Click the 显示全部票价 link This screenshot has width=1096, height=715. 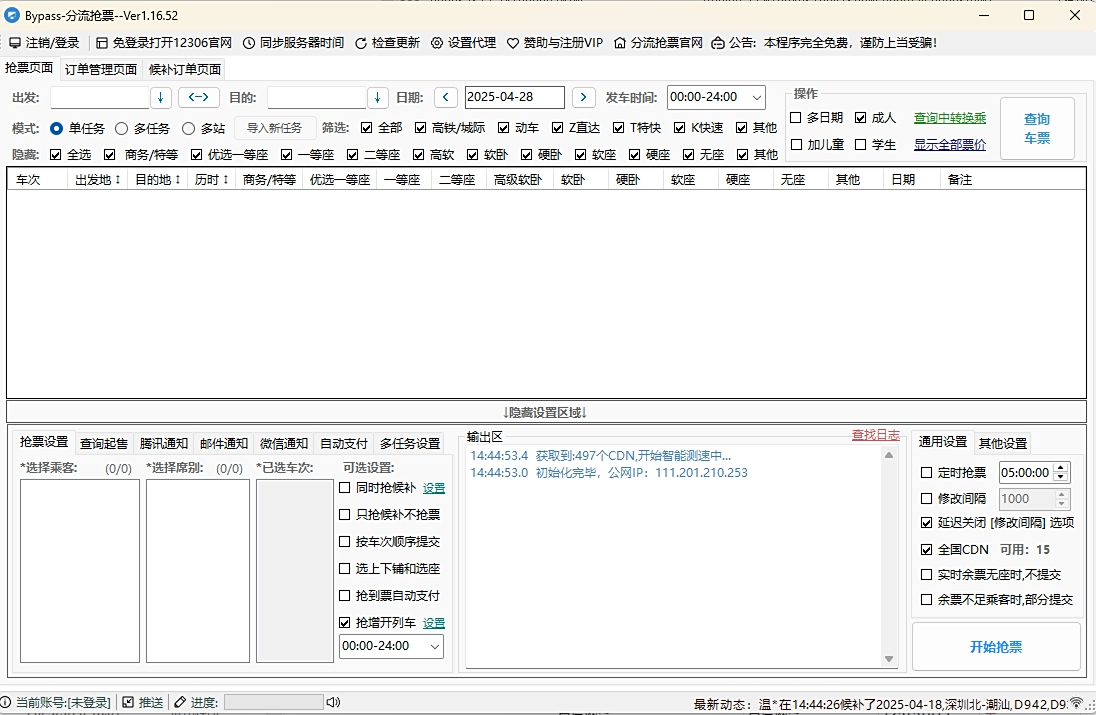[950, 144]
